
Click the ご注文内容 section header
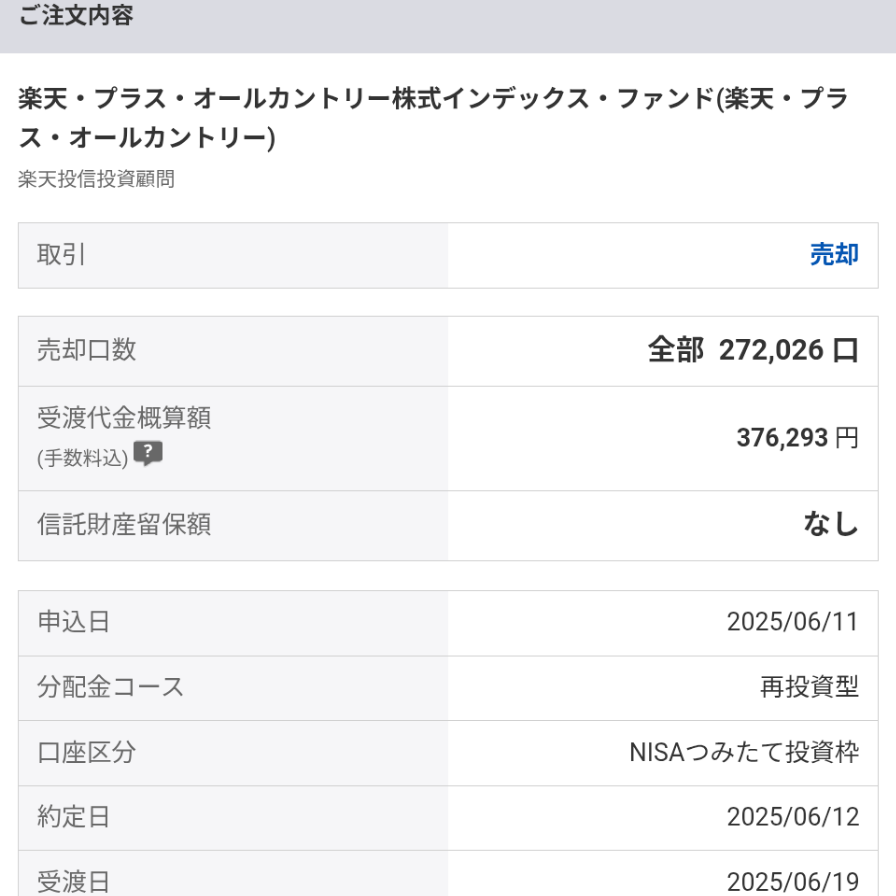point(76,16)
